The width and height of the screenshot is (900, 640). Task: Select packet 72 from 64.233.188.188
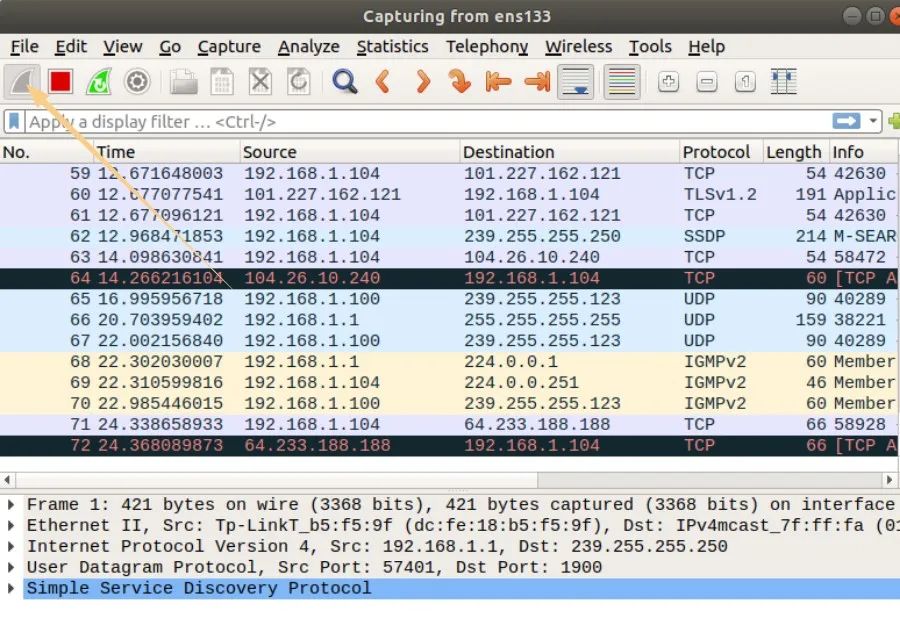point(448,446)
